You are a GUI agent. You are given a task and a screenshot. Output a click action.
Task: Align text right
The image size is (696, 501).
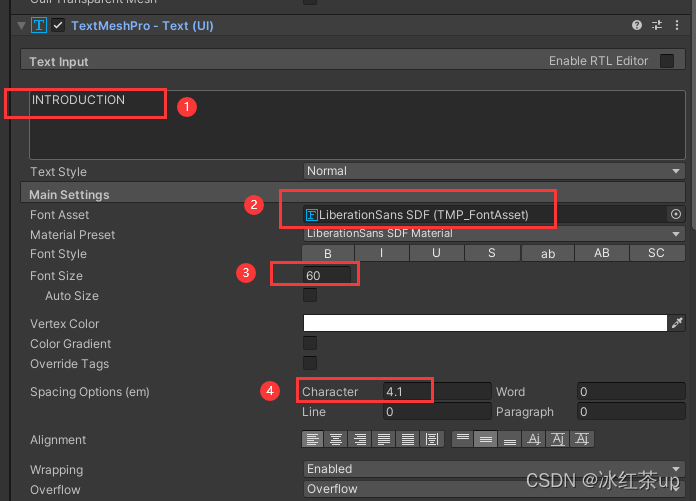pyautogui.click(x=360, y=439)
